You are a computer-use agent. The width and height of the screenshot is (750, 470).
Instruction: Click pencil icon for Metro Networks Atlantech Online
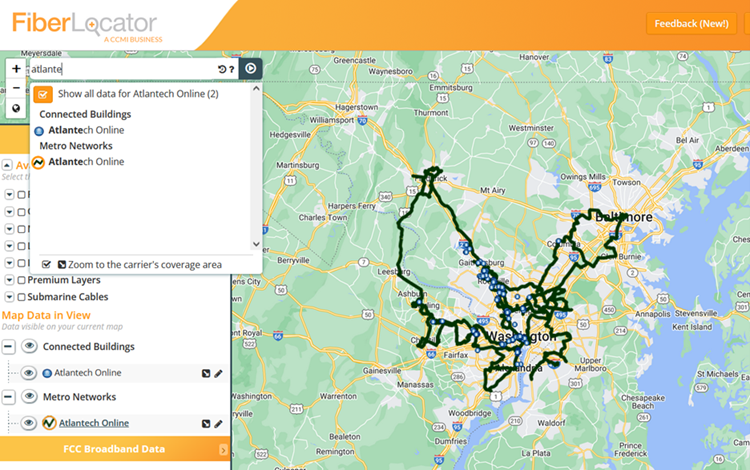219,423
